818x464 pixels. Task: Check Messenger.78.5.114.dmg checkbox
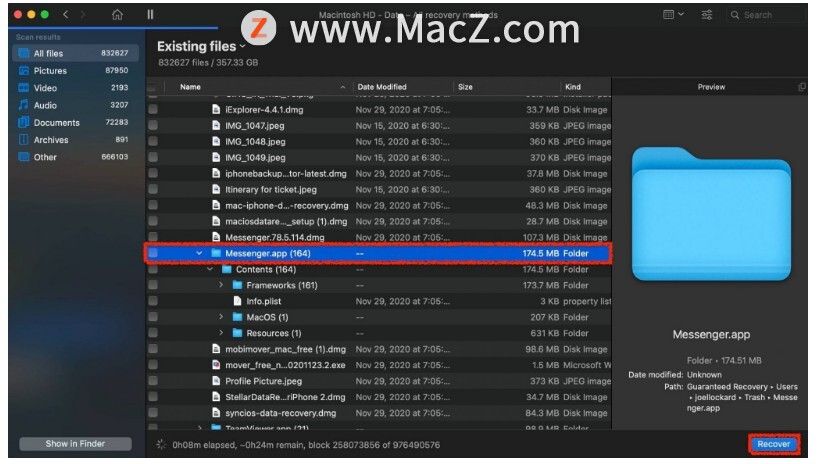[153, 237]
